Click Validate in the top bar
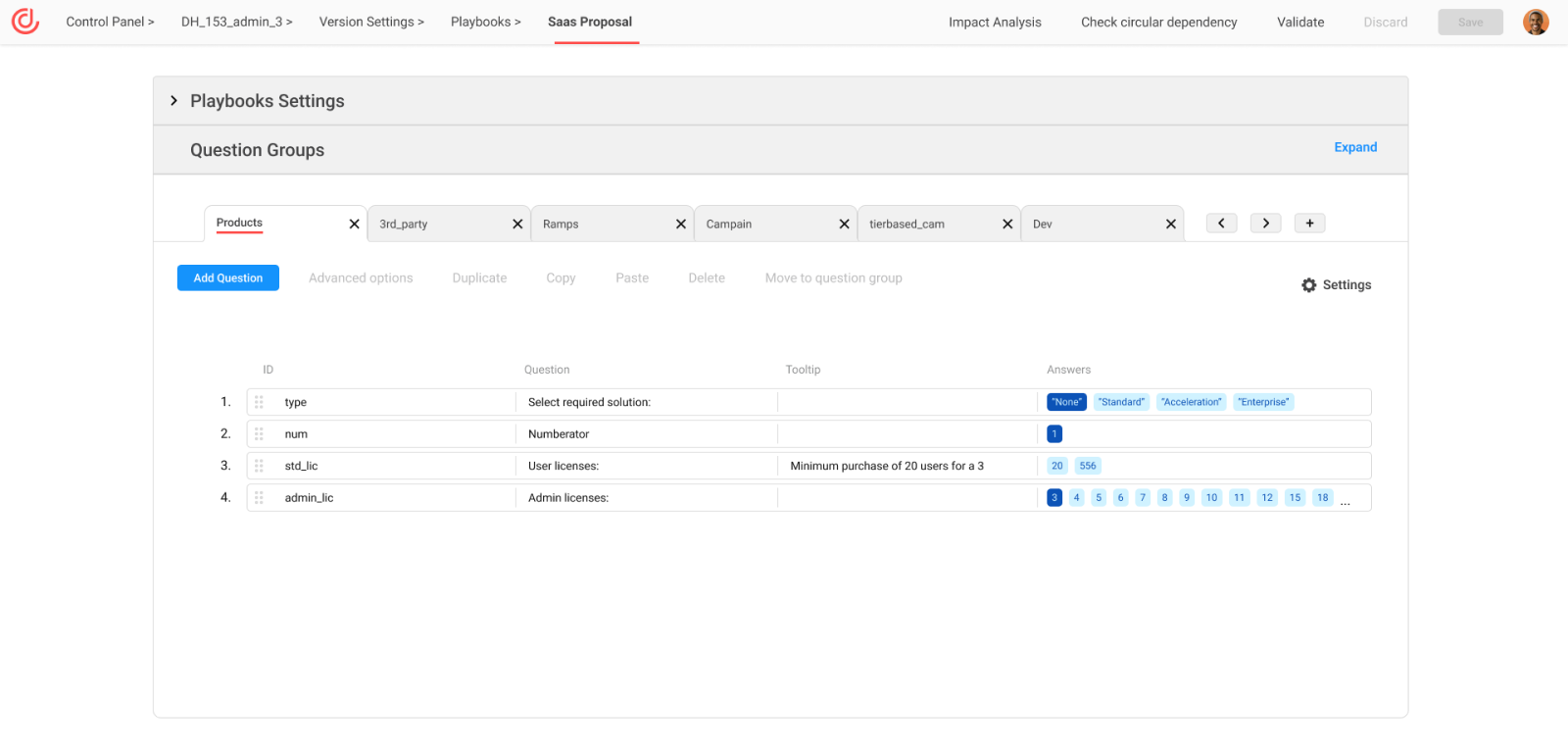Viewport: 1568px width, 753px height. coord(1299,22)
